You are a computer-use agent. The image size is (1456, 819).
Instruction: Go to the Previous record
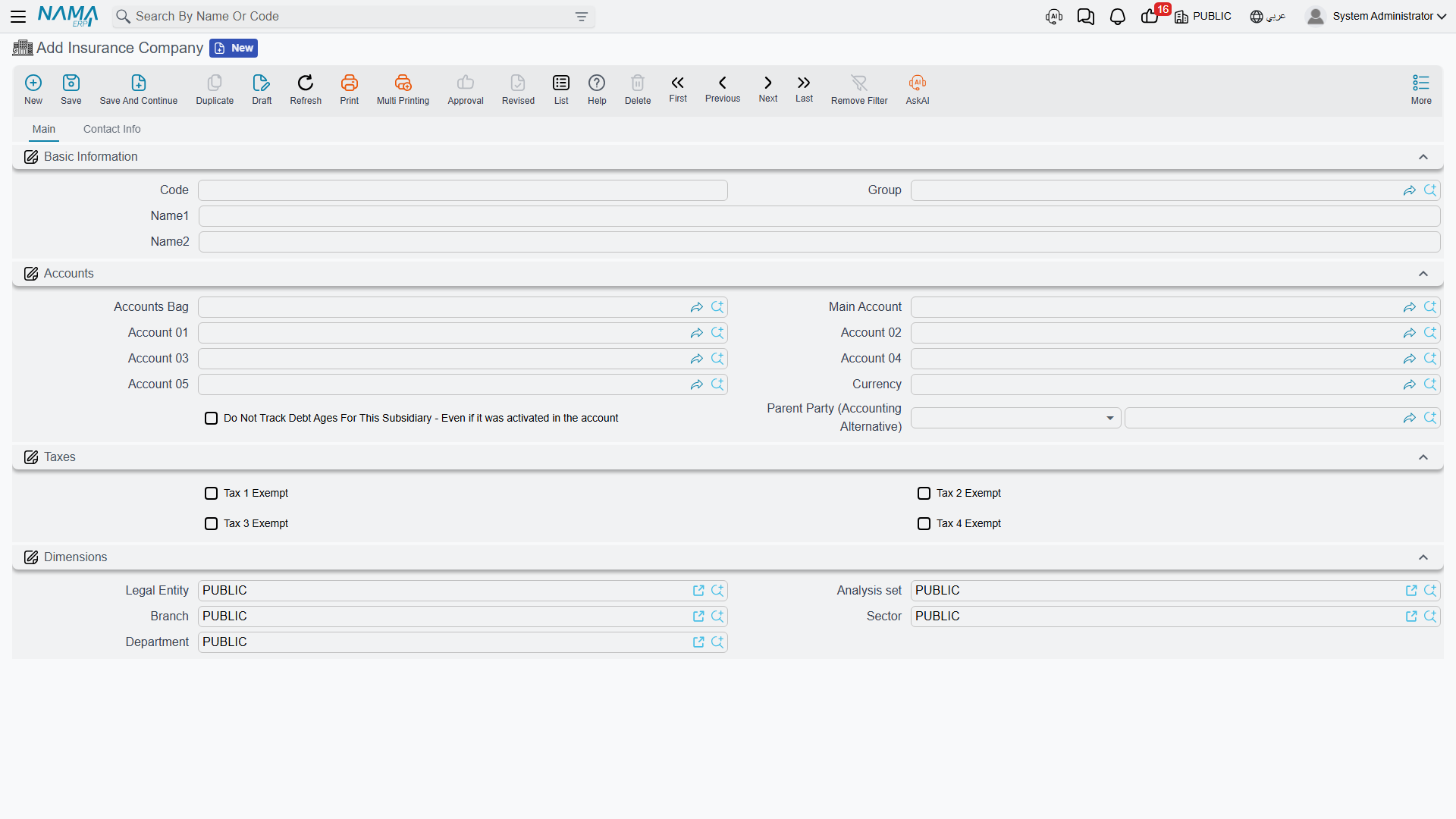(723, 89)
